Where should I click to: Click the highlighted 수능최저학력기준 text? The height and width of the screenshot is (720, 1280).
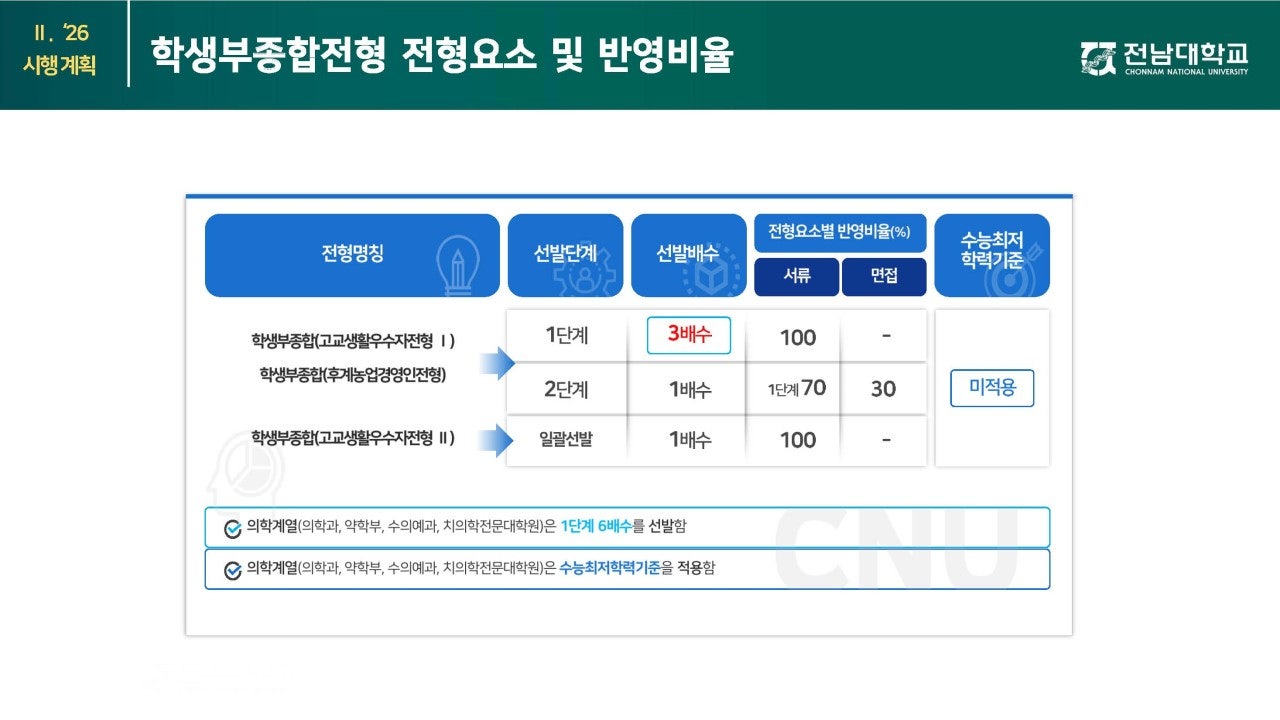(x=610, y=569)
